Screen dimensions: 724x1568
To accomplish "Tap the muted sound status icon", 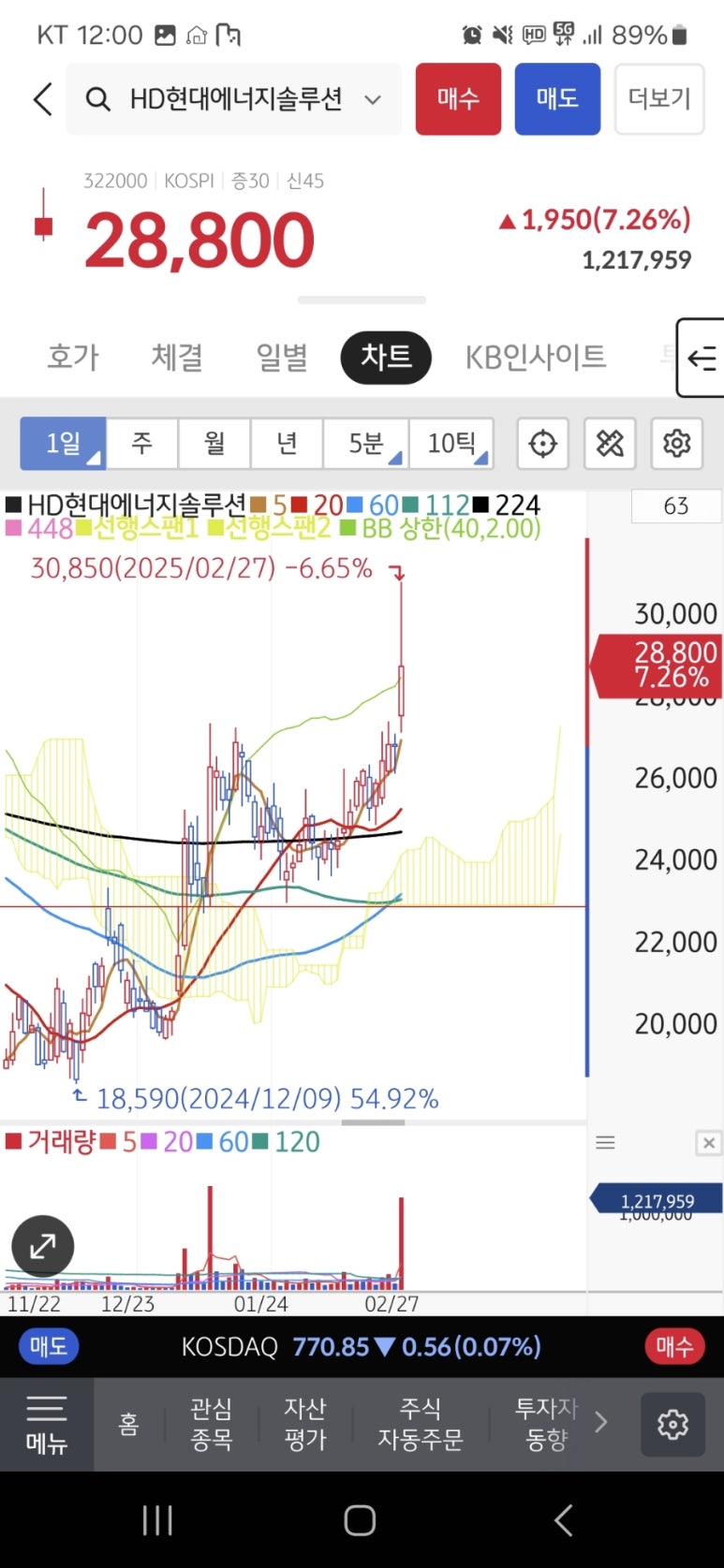I will (x=503, y=36).
